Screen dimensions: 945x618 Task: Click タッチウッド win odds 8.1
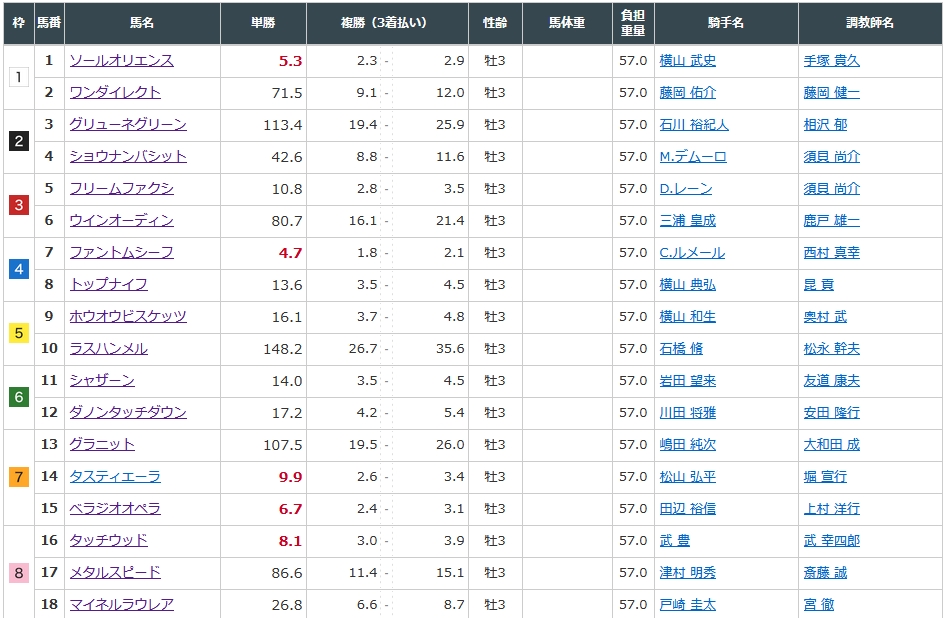click(x=290, y=541)
